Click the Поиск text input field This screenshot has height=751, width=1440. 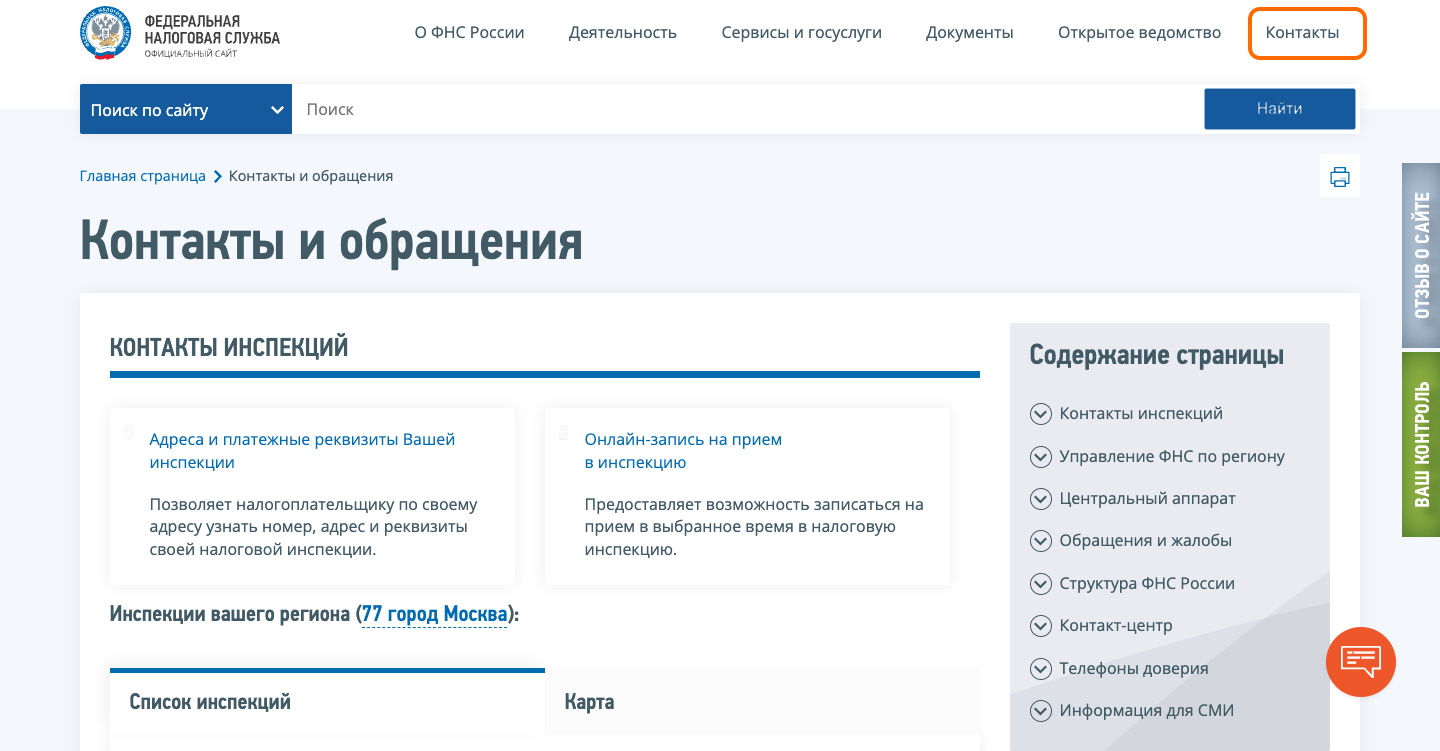(745, 110)
